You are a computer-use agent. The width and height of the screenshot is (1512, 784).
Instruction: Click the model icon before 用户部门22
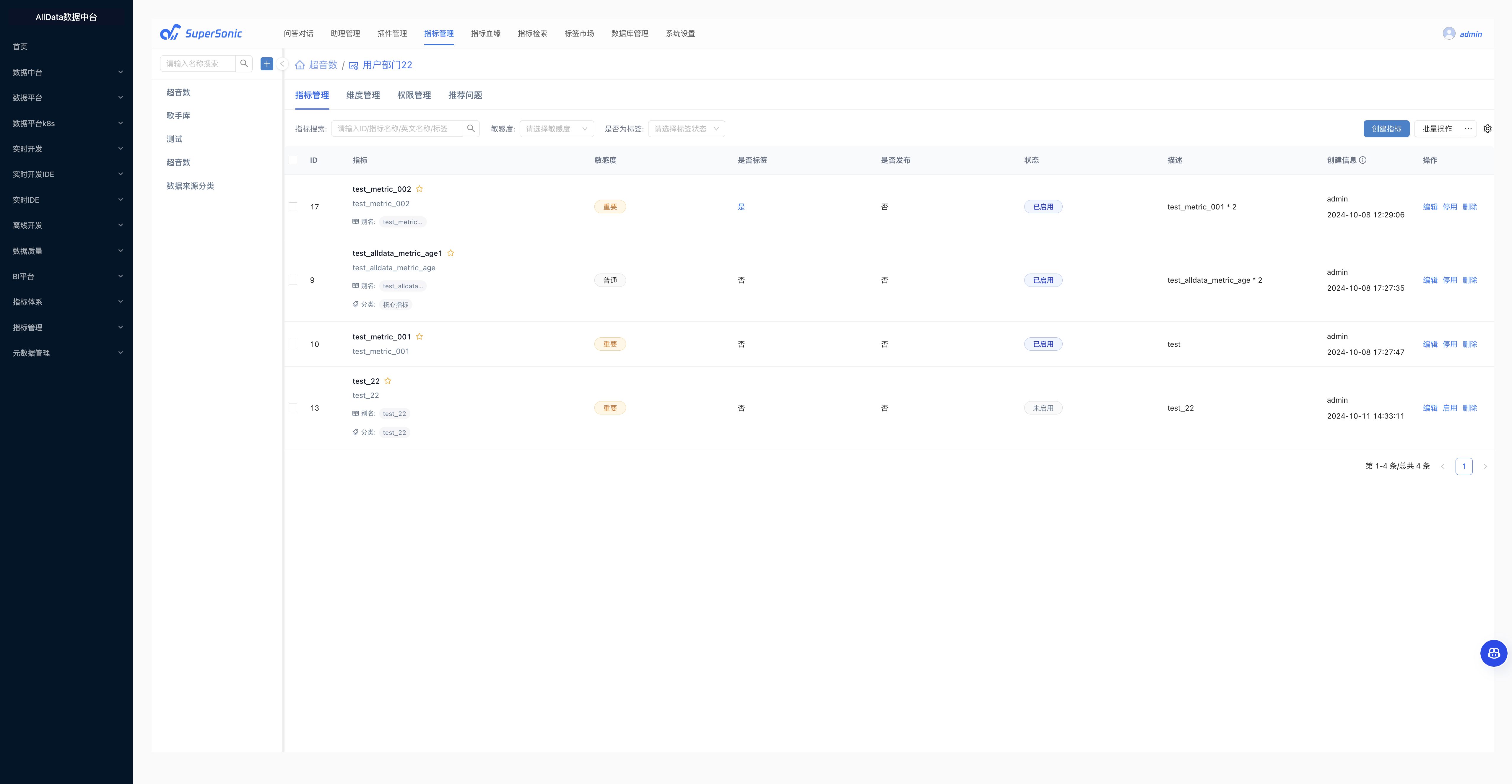pyautogui.click(x=353, y=65)
